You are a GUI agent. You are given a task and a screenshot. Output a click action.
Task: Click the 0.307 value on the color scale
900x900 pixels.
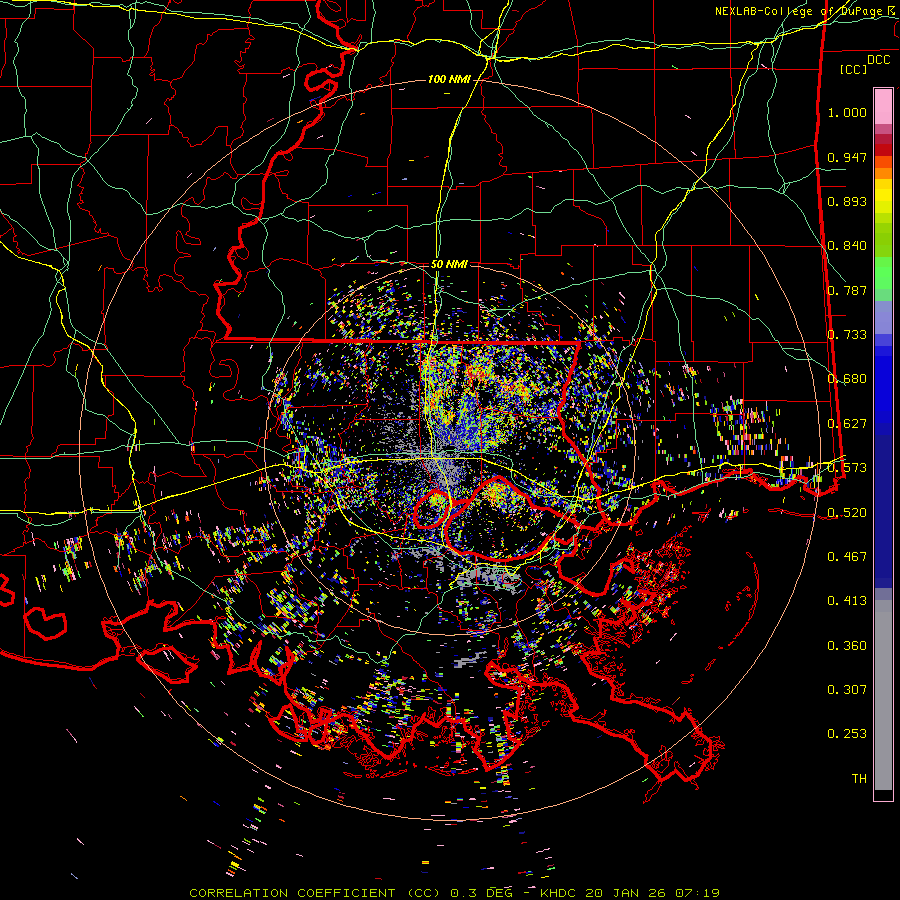pos(847,690)
